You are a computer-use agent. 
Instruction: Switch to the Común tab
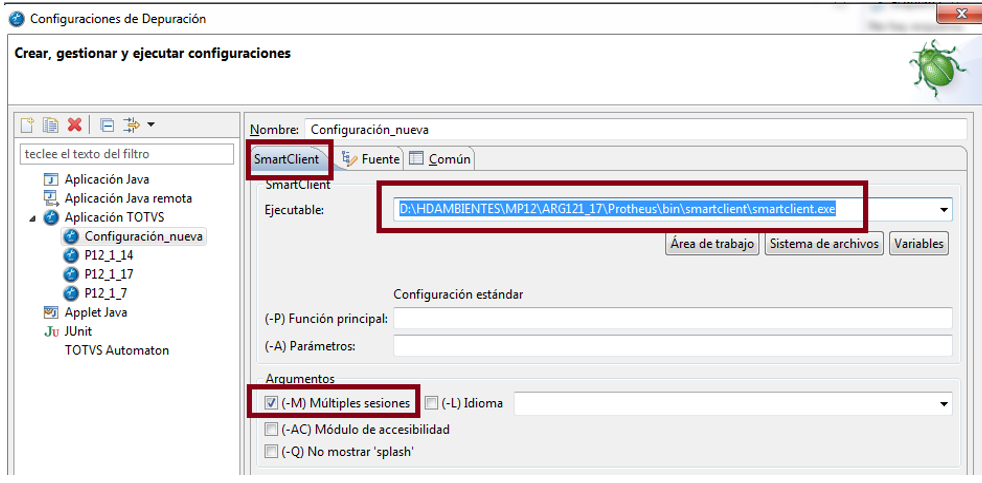[x=440, y=159]
